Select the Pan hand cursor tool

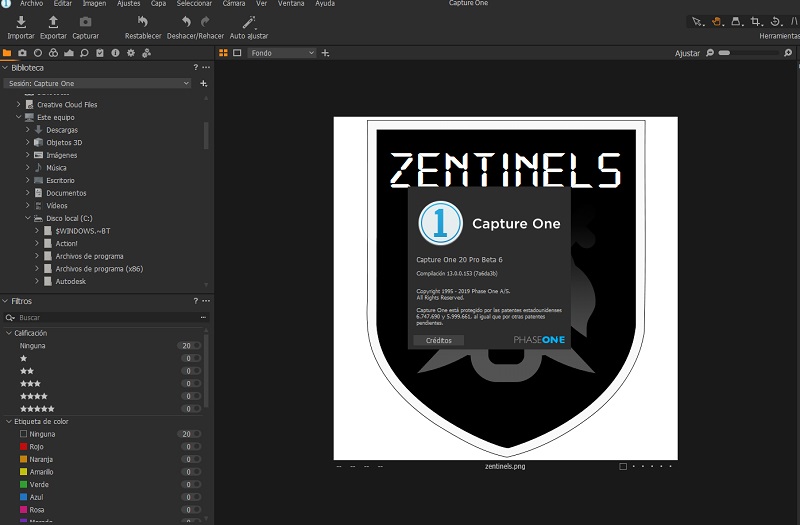coord(717,21)
